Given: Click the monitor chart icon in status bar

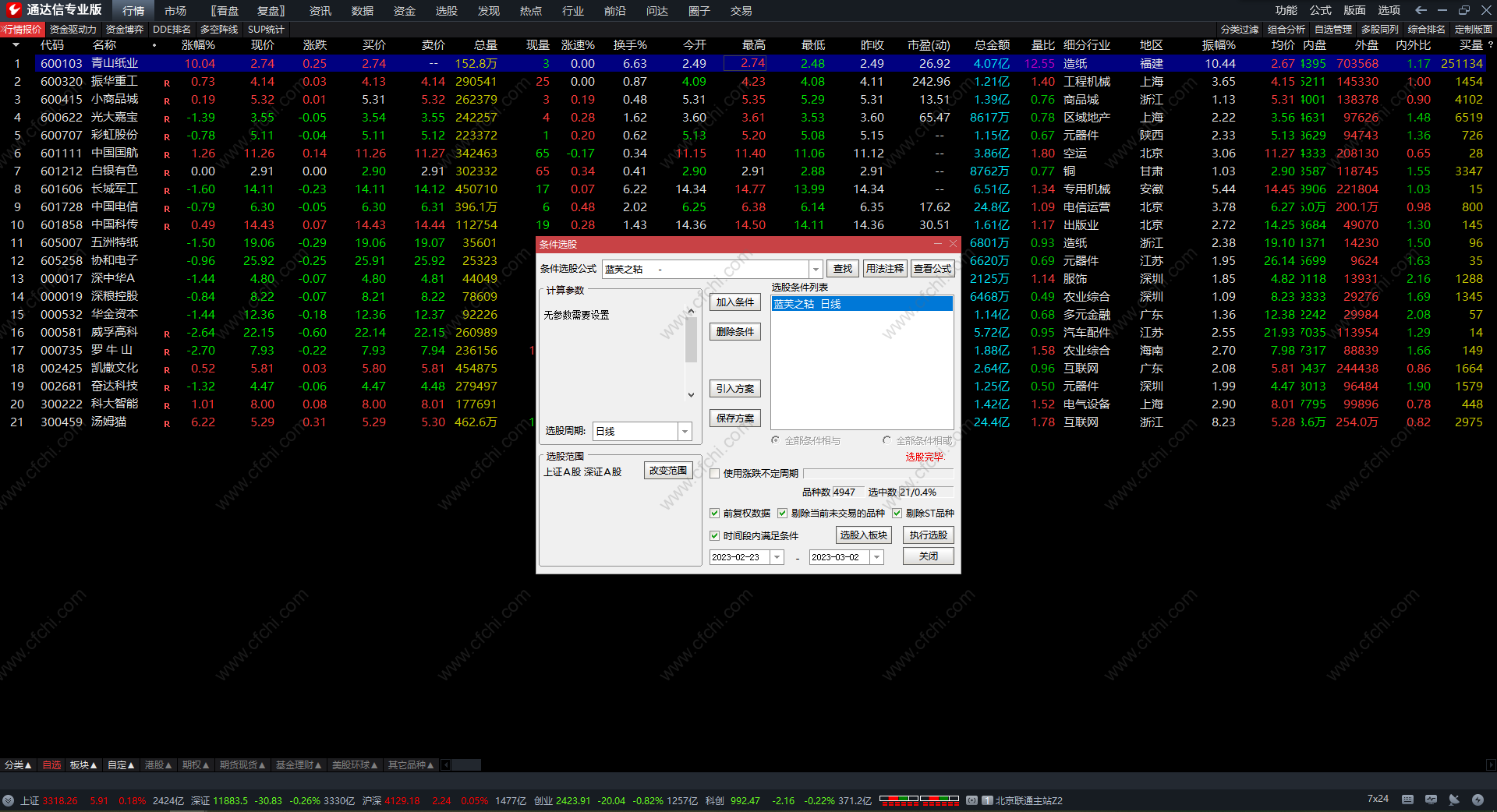Looking at the screenshot, I should (1431, 800).
